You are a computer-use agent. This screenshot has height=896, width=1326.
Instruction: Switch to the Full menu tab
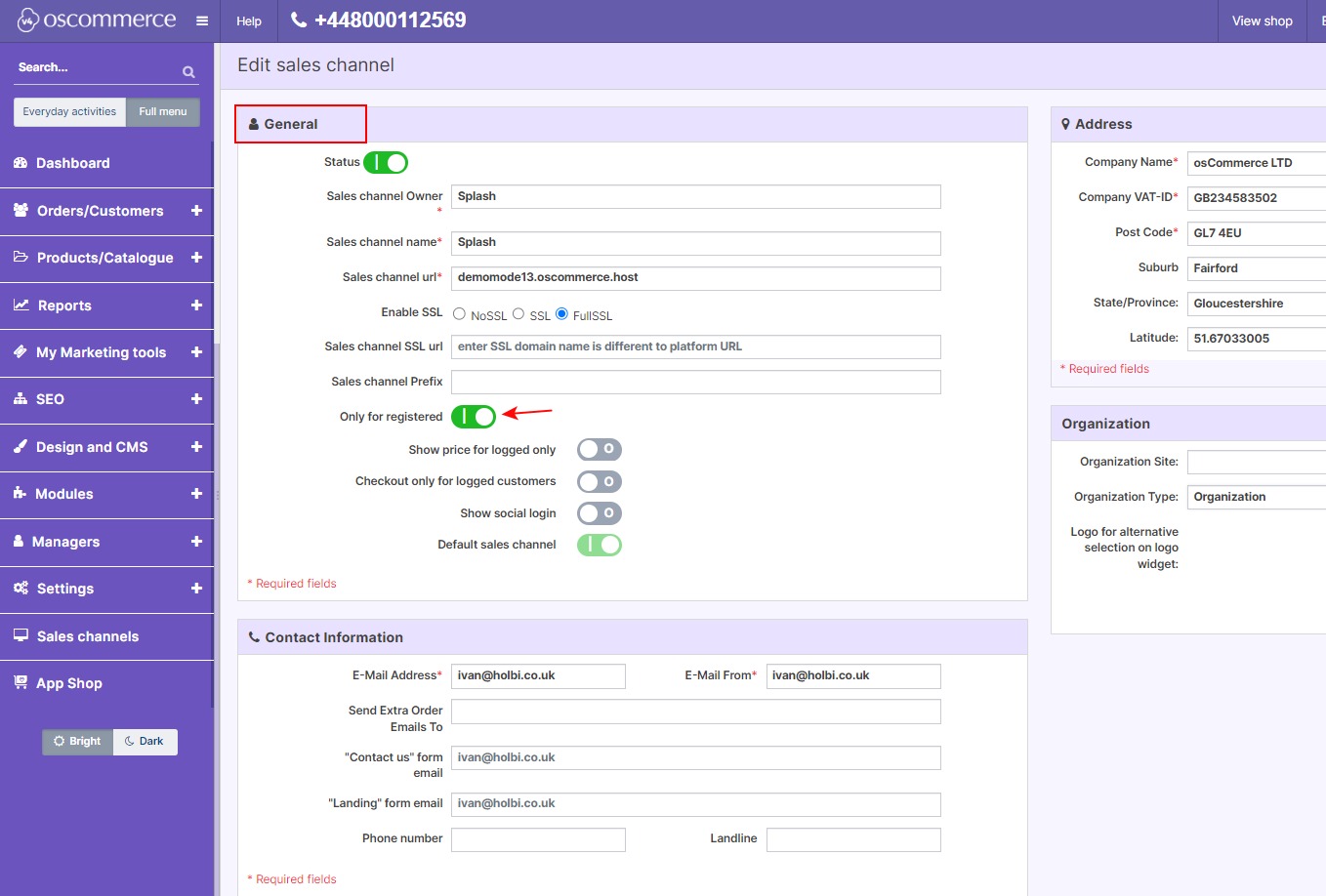point(162,112)
